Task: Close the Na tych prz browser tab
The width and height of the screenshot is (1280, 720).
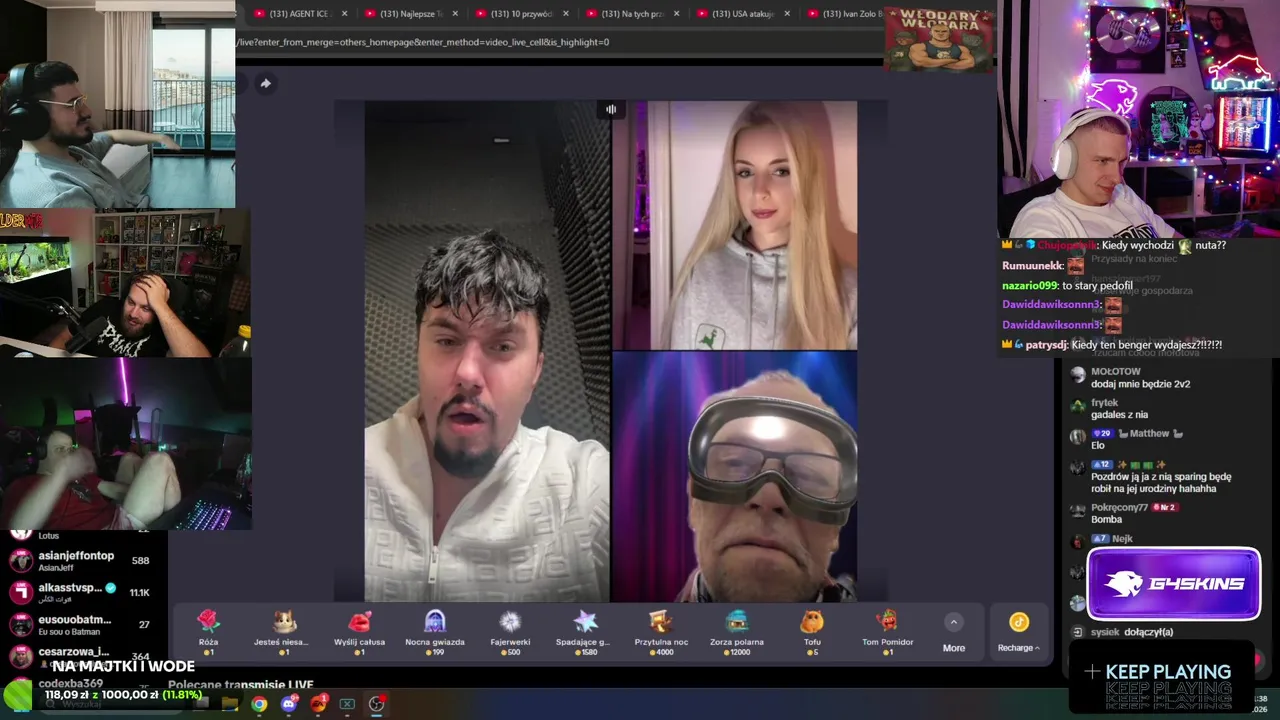Action: (676, 14)
